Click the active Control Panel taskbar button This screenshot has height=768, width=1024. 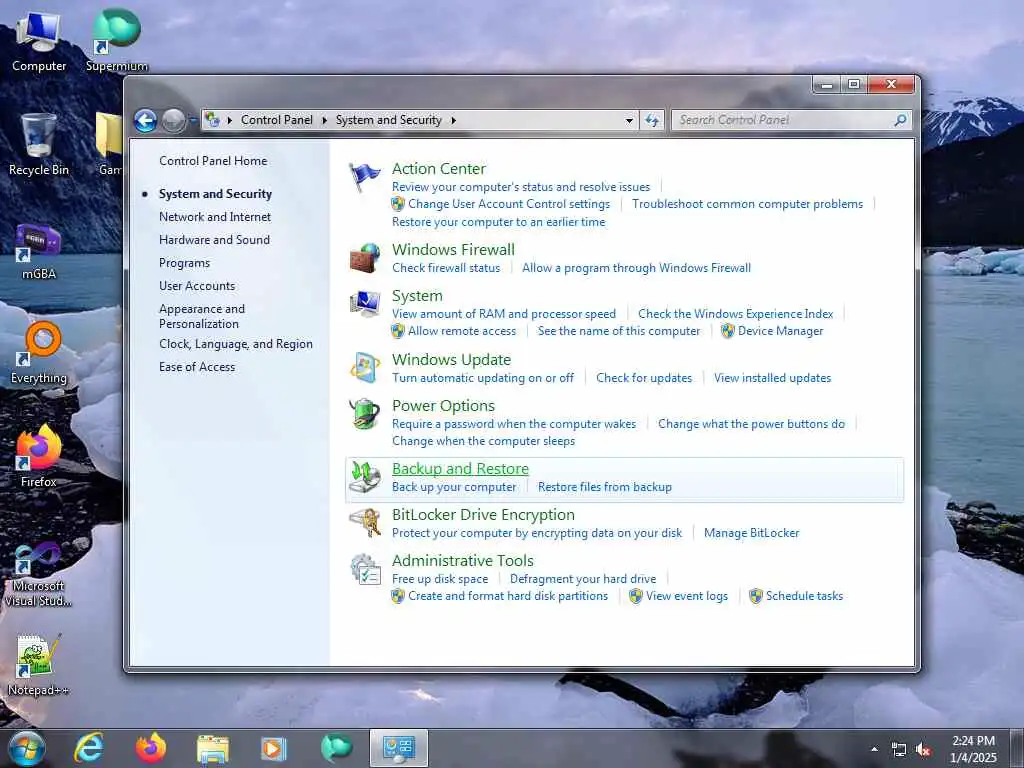[398, 748]
